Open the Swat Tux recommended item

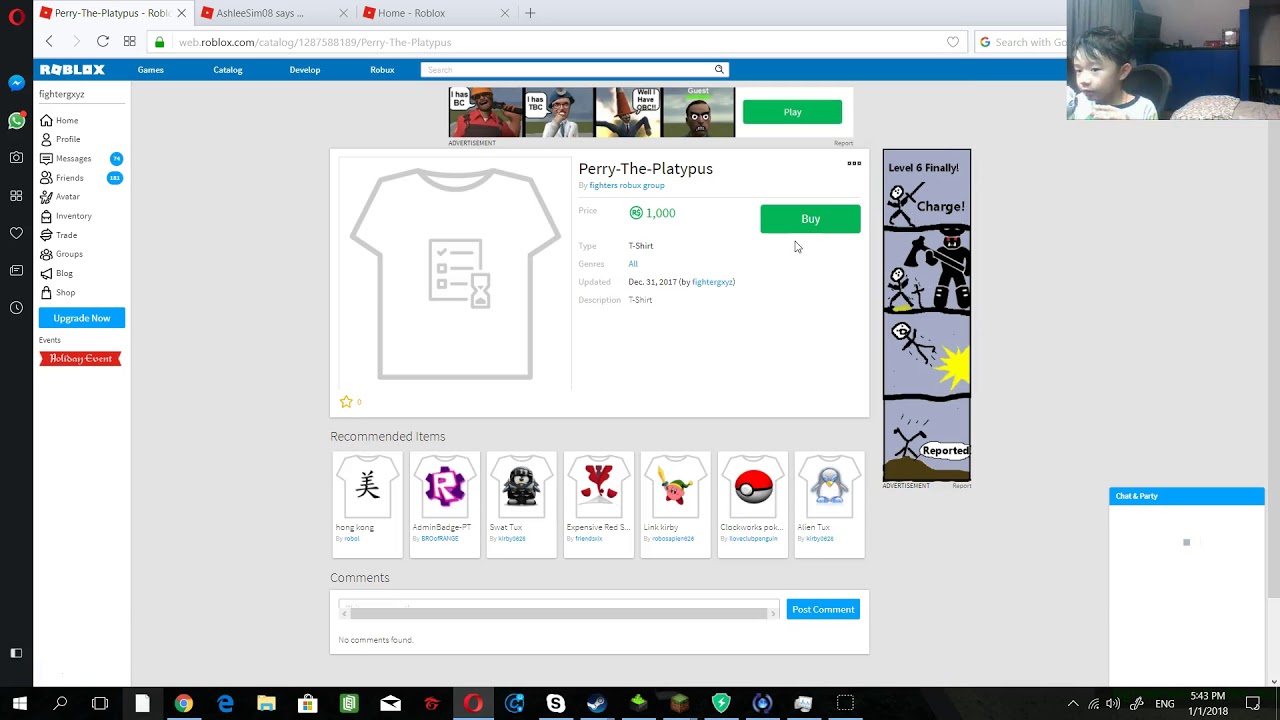tap(521, 504)
